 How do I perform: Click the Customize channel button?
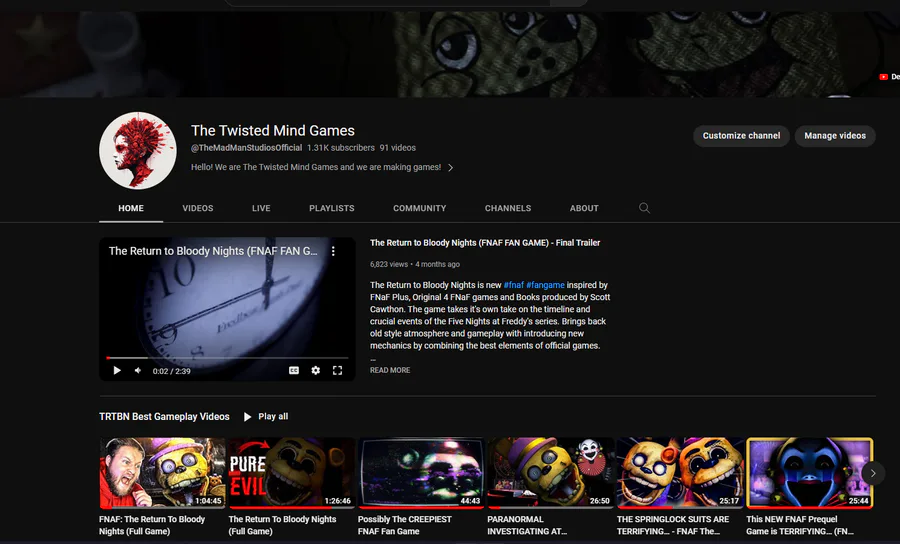[x=742, y=136]
